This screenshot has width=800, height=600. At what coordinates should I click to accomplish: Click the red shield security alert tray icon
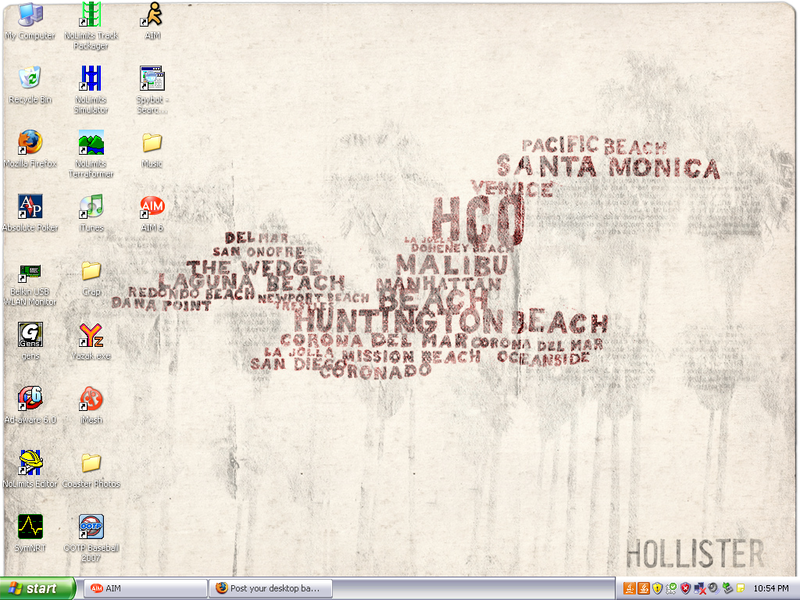tap(686, 588)
